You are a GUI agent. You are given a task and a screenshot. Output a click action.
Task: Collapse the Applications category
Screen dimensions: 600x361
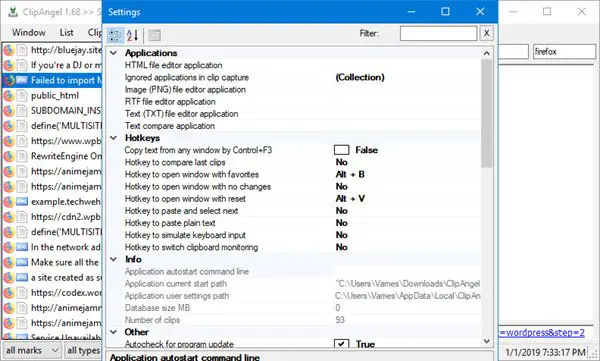114,53
